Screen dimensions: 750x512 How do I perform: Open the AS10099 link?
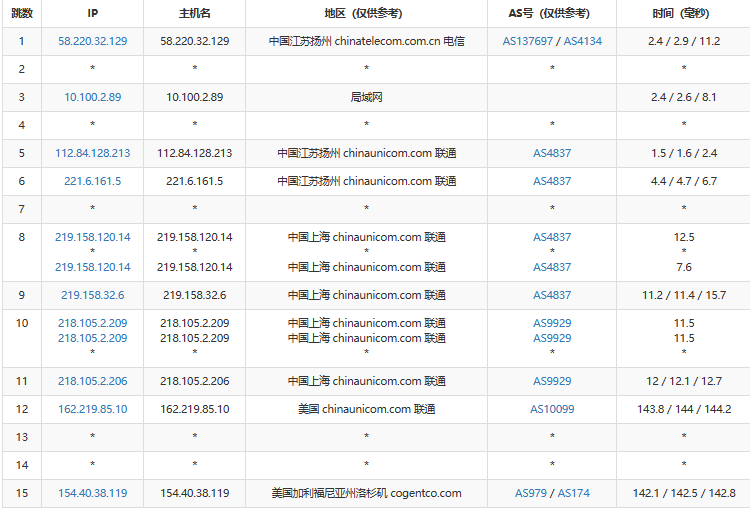coord(552,409)
